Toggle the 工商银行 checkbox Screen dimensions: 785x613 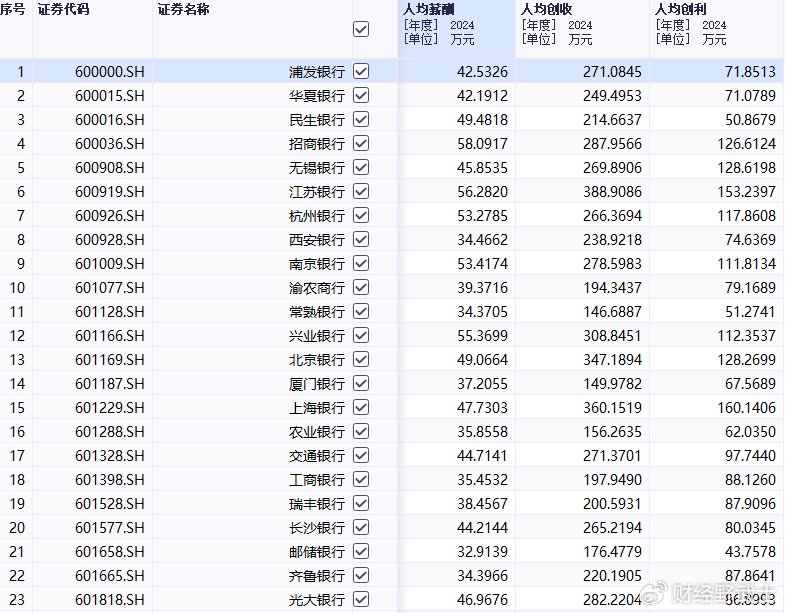point(361,479)
